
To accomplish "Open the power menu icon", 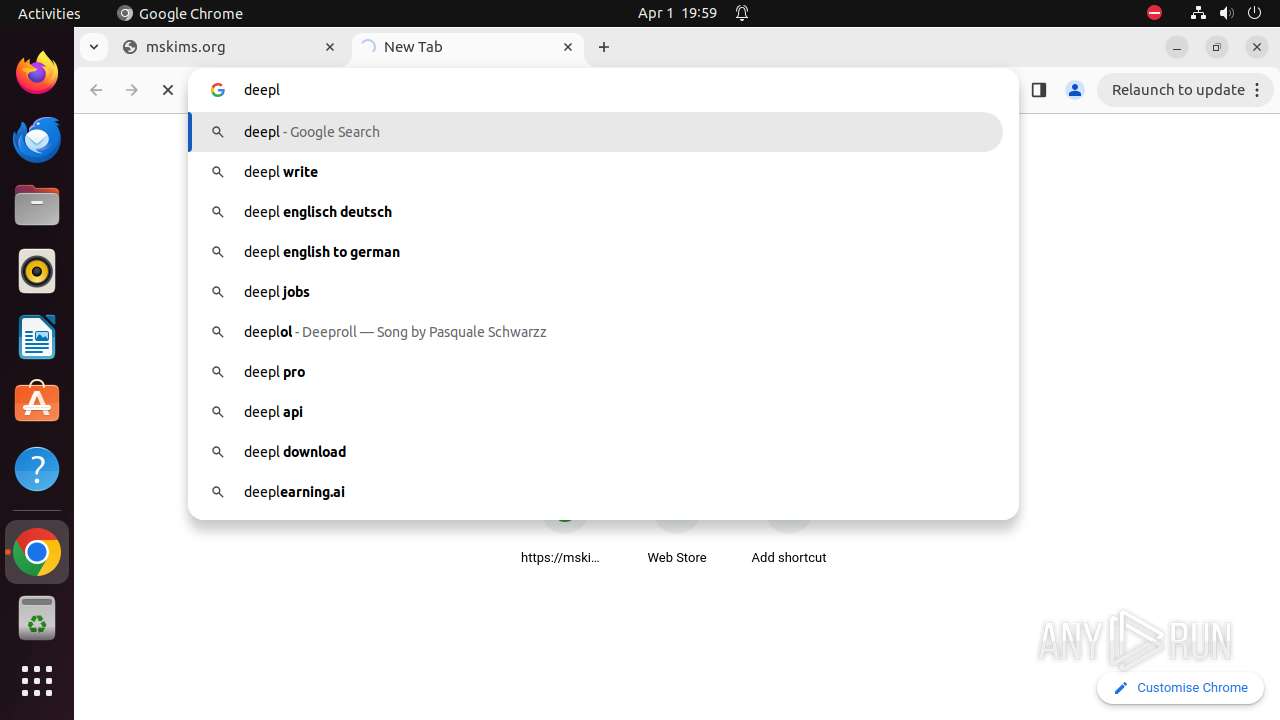I will (1254, 13).
